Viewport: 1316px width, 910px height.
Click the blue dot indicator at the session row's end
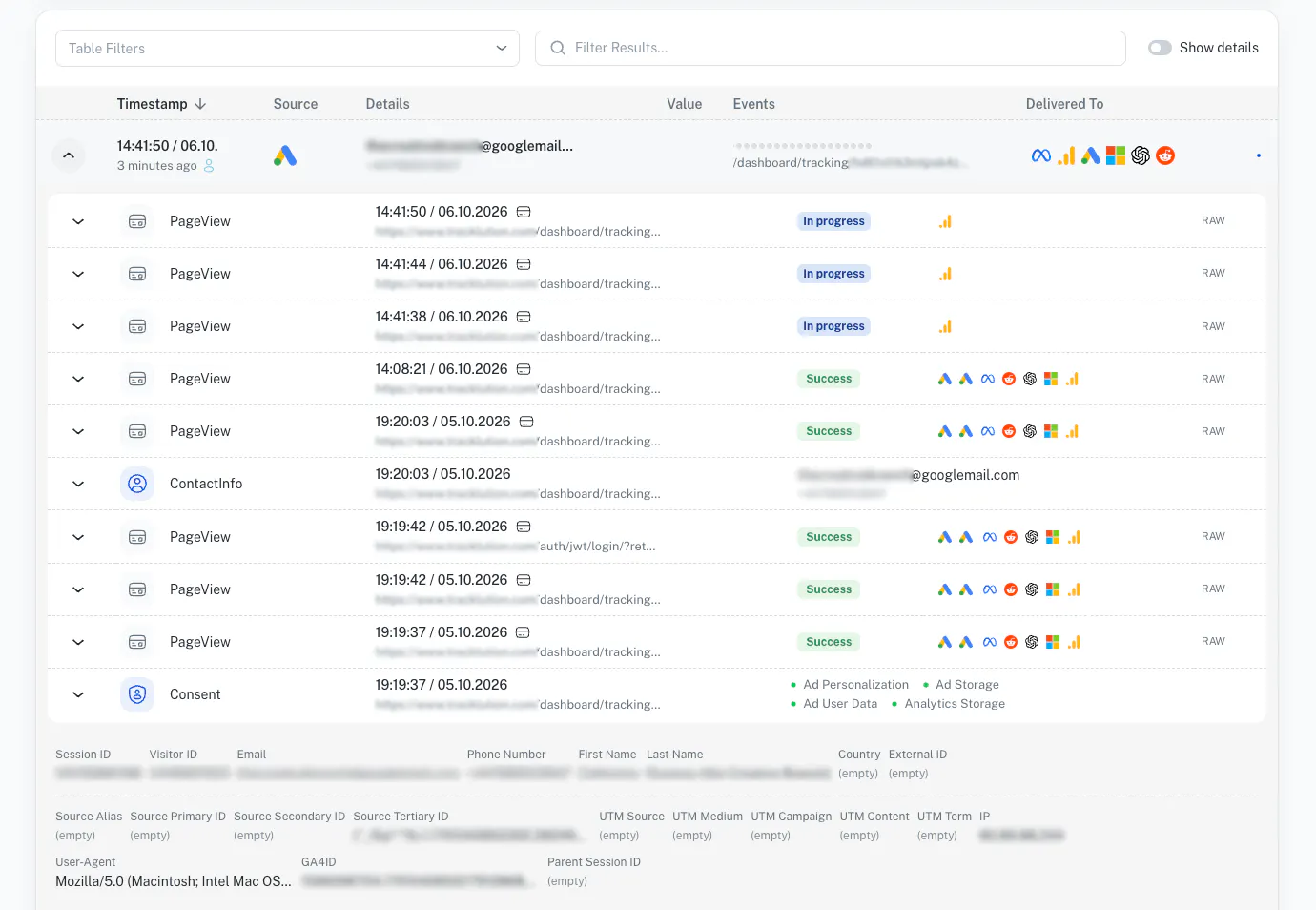pyautogui.click(x=1259, y=155)
